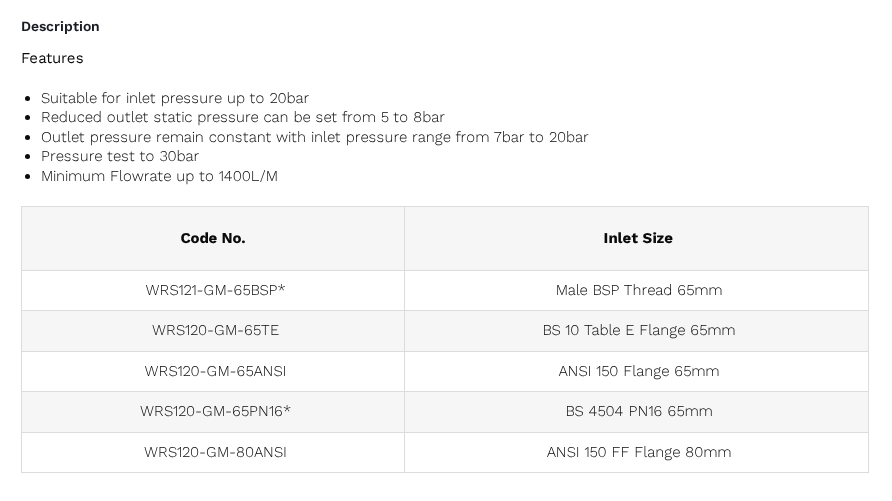This screenshot has width=892, height=501.
Task: Click Male BSP Thread 65mm cell
Action: 638,290
